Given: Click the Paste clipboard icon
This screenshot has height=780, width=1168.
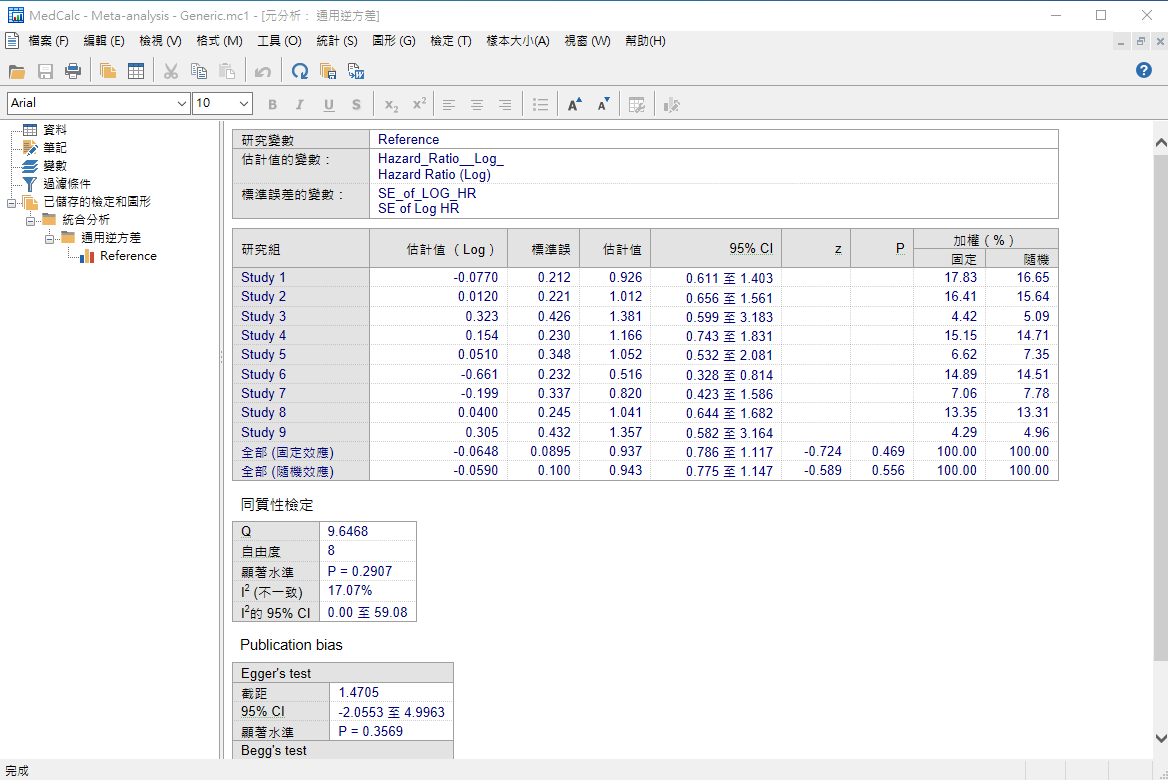Looking at the screenshot, I should coord(226,72).
